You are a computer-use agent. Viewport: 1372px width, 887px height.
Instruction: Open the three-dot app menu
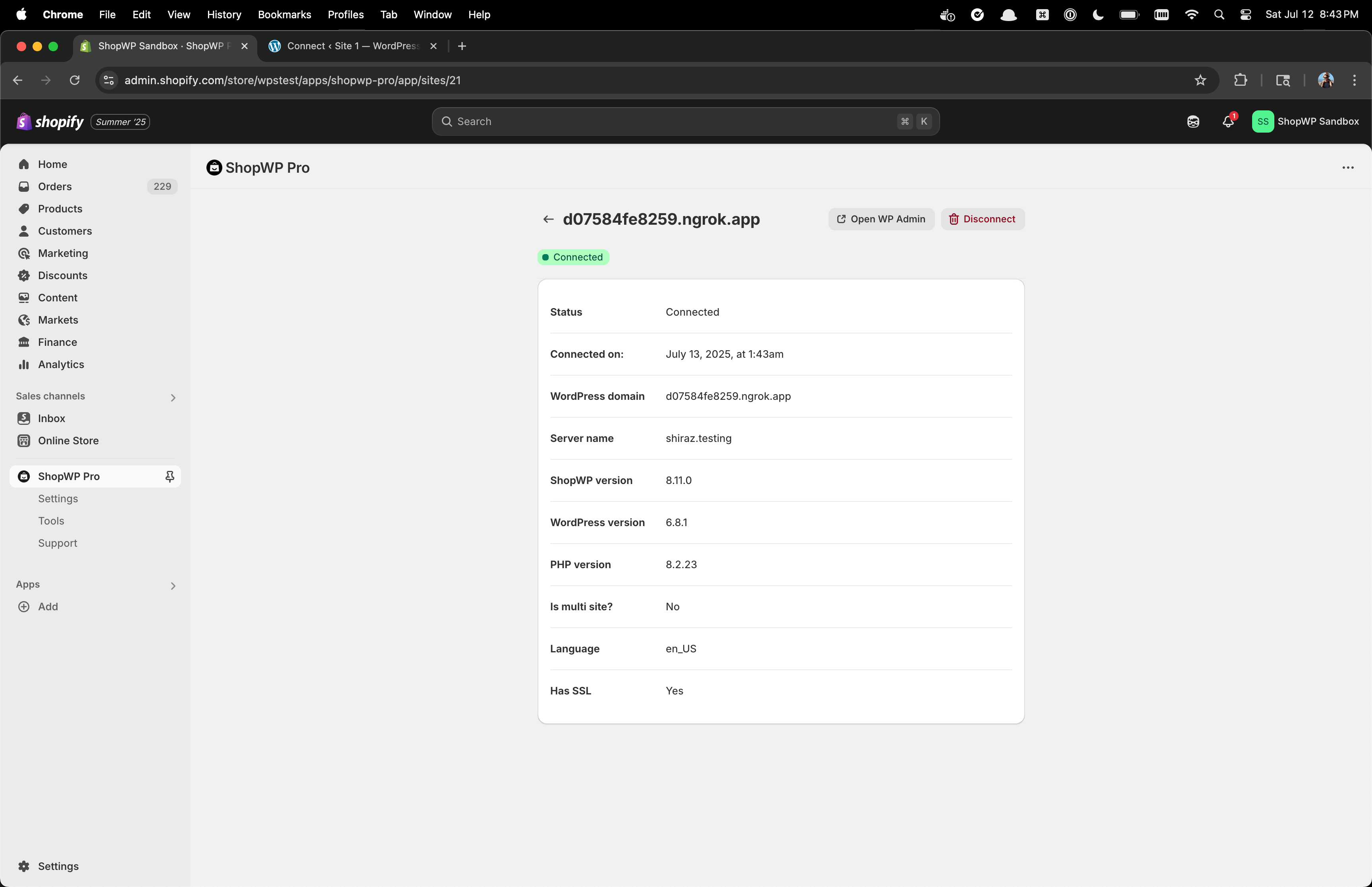1348,168
